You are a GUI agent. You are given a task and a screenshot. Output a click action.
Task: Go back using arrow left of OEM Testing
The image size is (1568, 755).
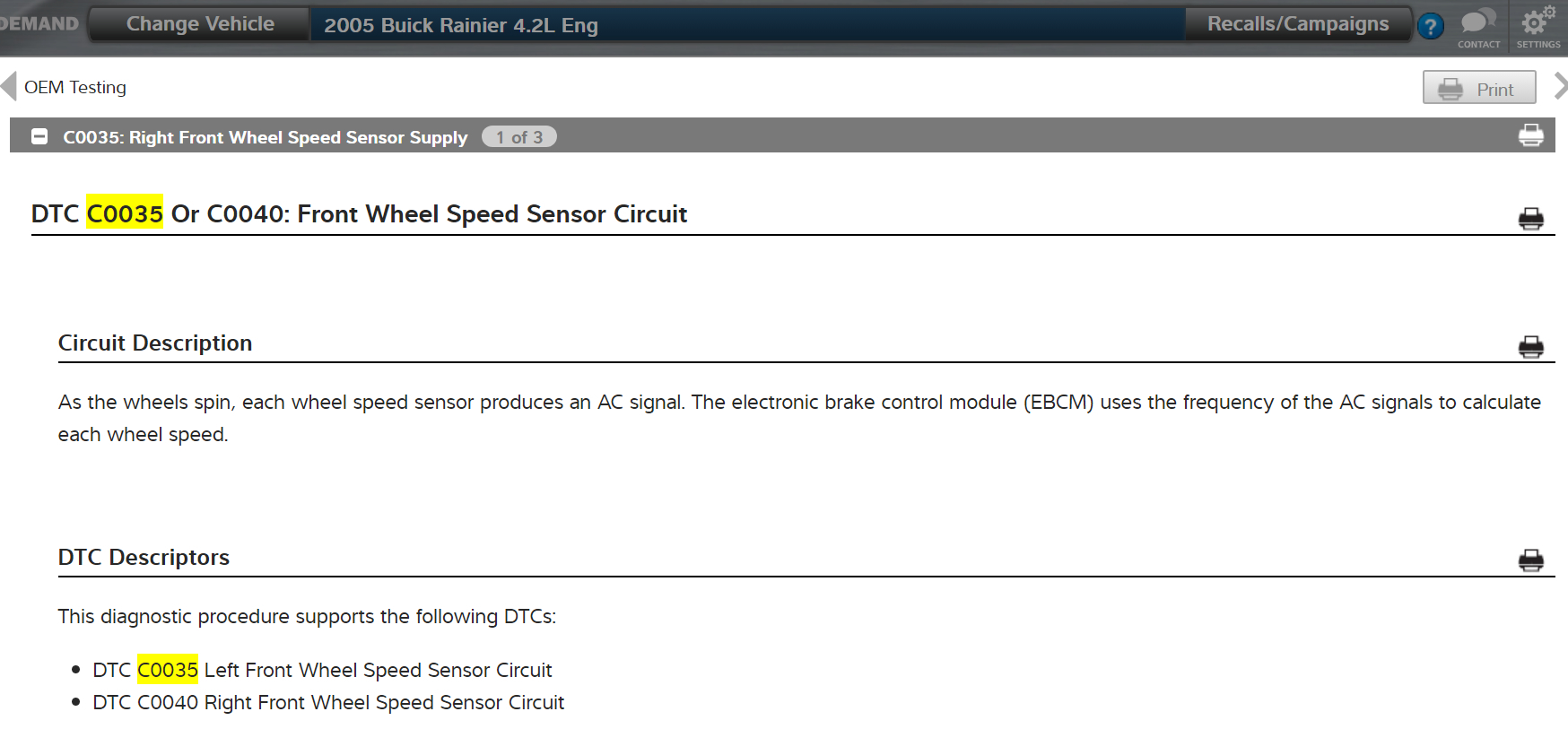click(x=9, y=86)
